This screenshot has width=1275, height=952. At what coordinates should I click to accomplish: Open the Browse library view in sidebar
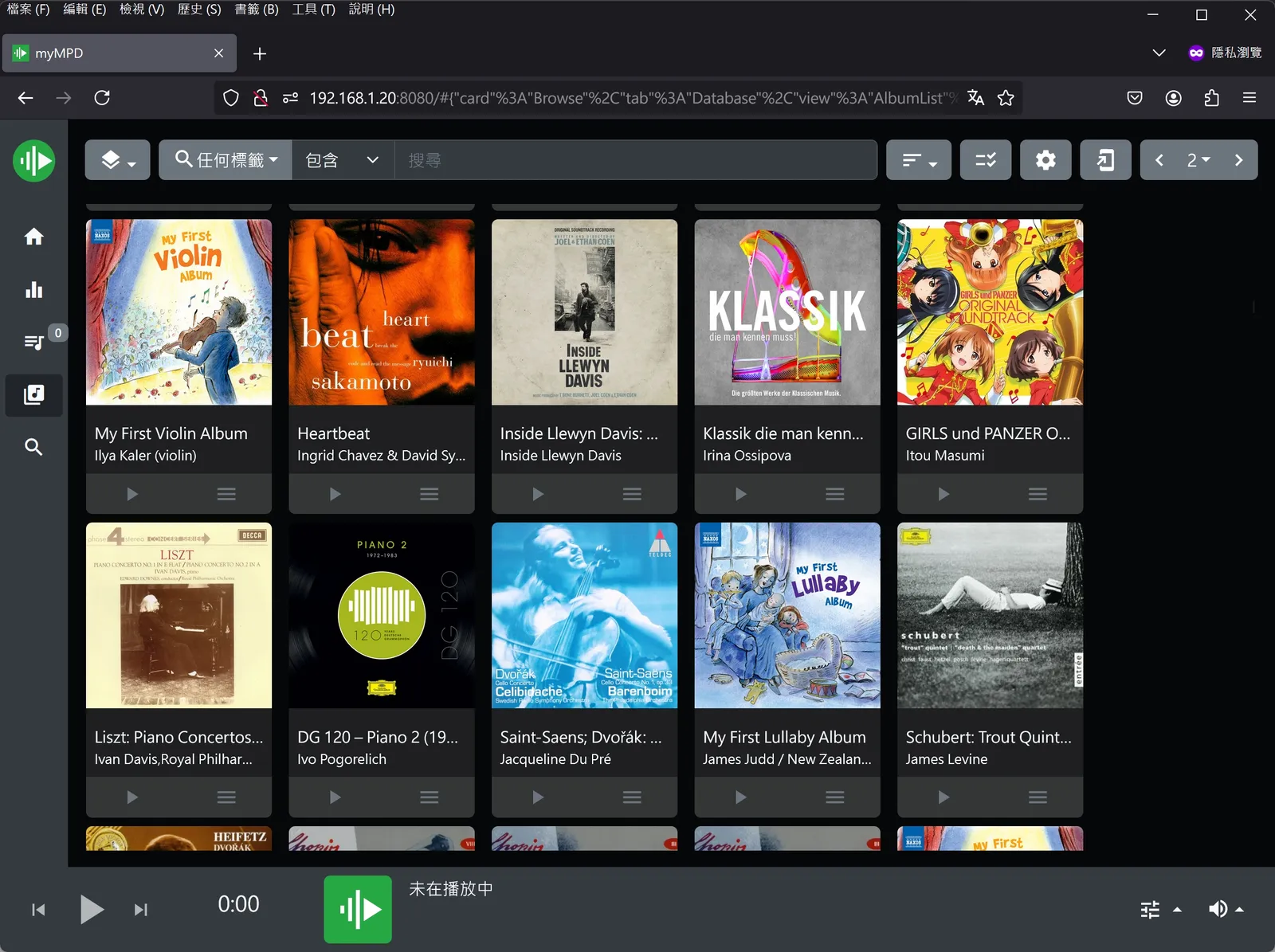(x=33, y=395)
